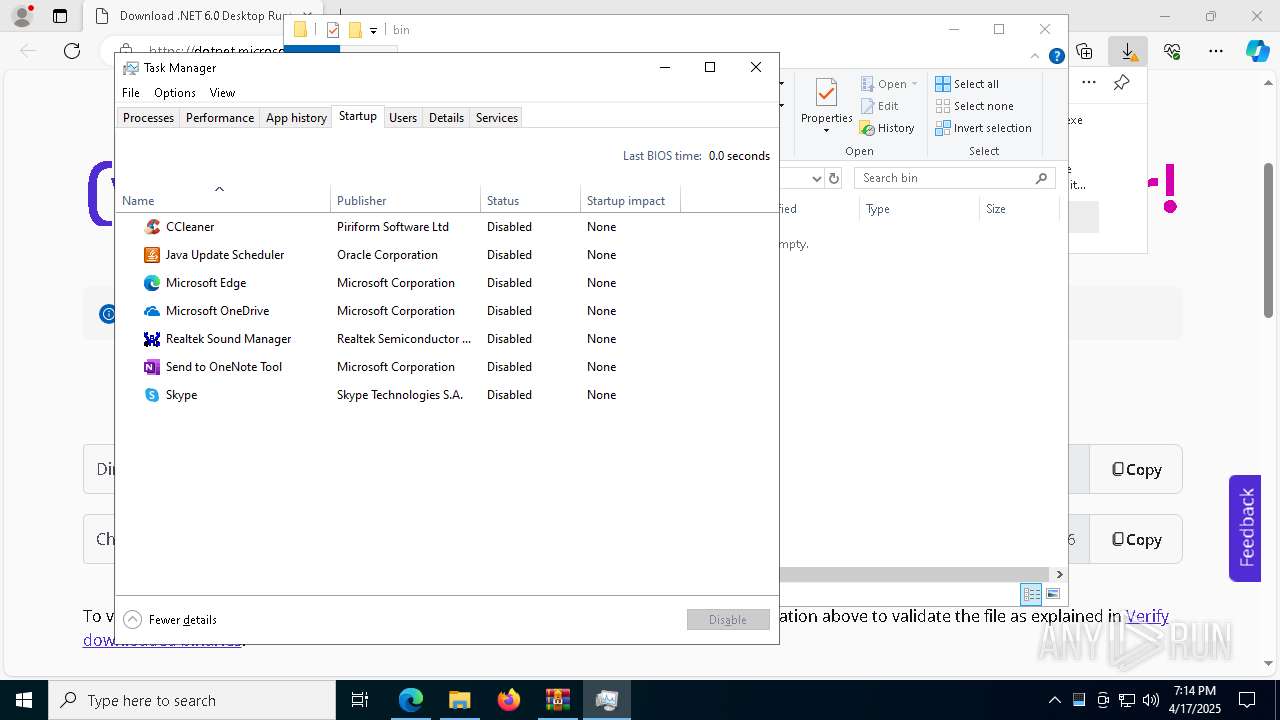Click the taskbar search box
1280x720 pixels.
(192, 700)
